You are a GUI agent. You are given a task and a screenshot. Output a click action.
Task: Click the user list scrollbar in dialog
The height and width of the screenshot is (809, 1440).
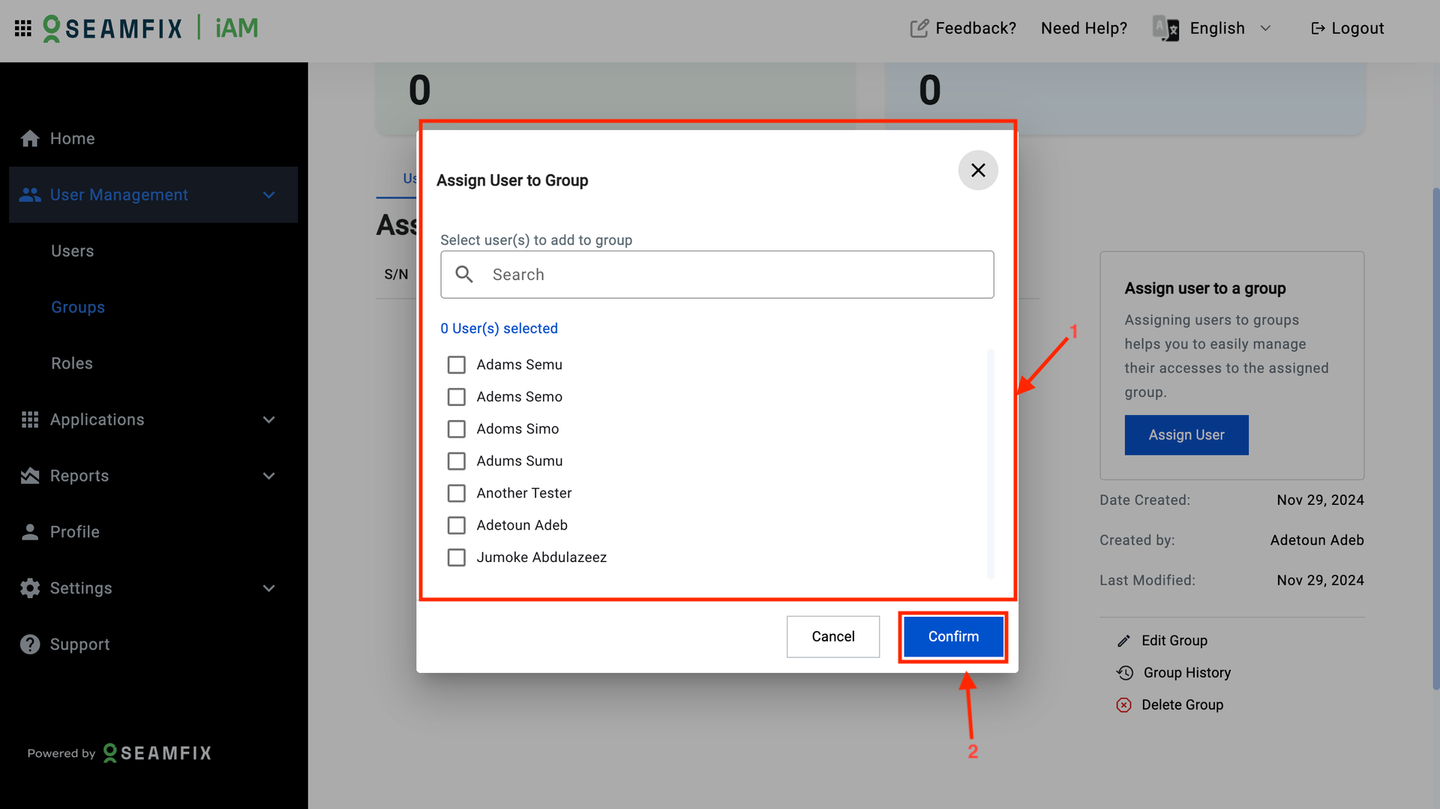[x=990, y=463]
